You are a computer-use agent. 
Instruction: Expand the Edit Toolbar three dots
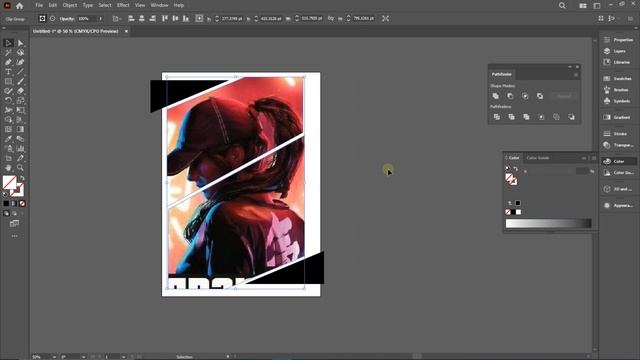tap(14, 236)
